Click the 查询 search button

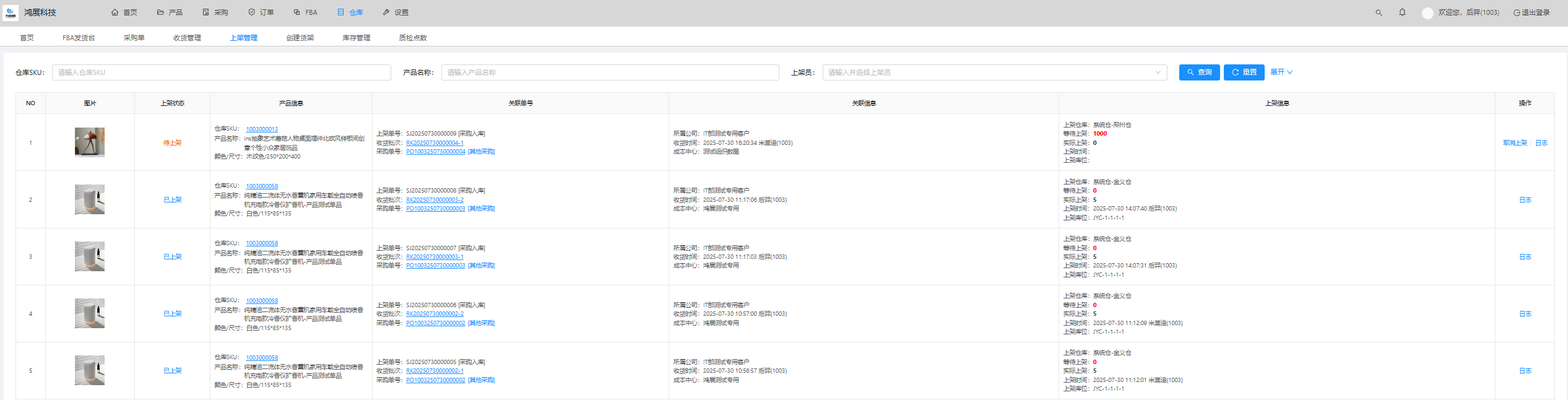click(1199, 72)
